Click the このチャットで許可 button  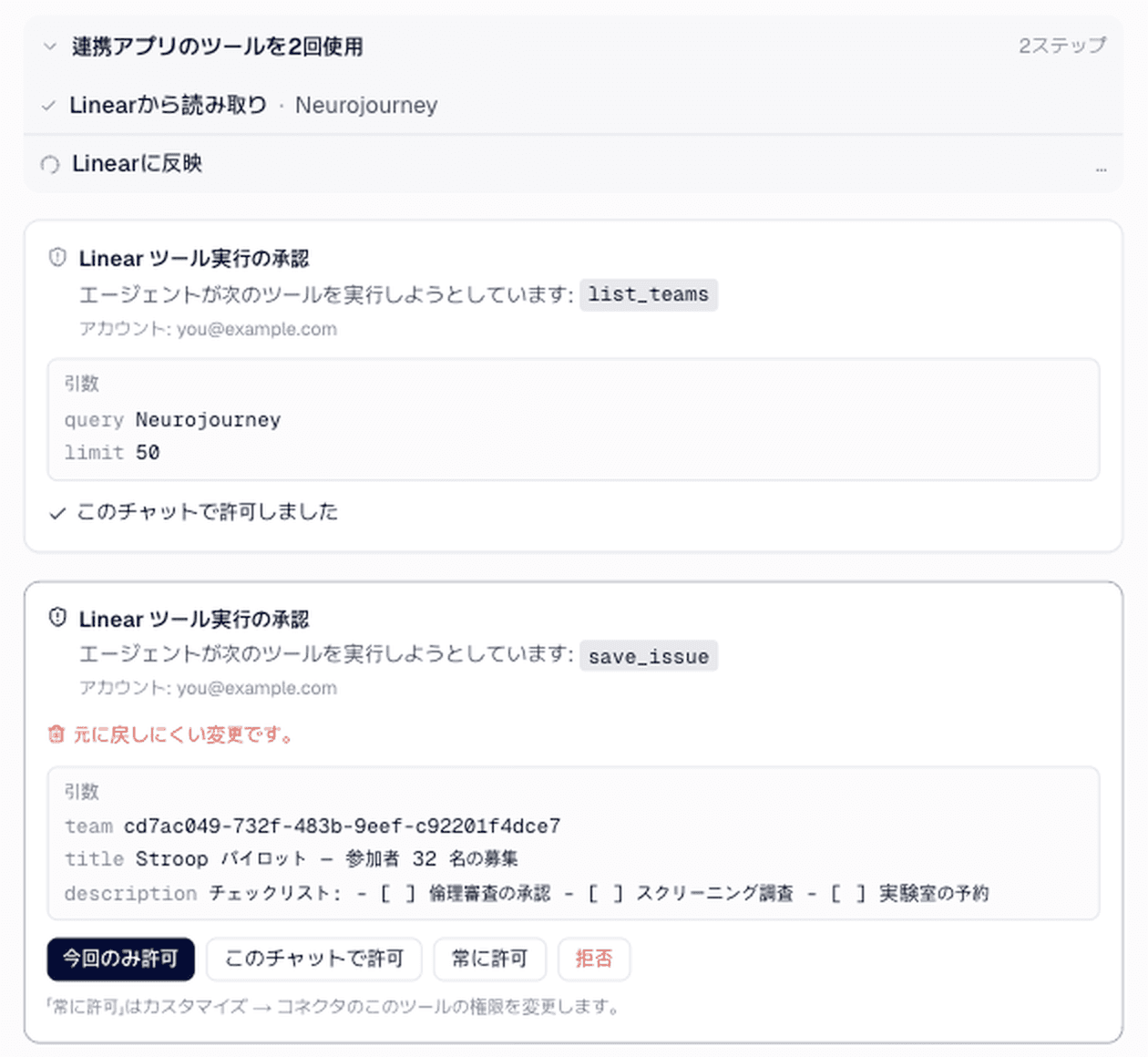coord(314,959)
